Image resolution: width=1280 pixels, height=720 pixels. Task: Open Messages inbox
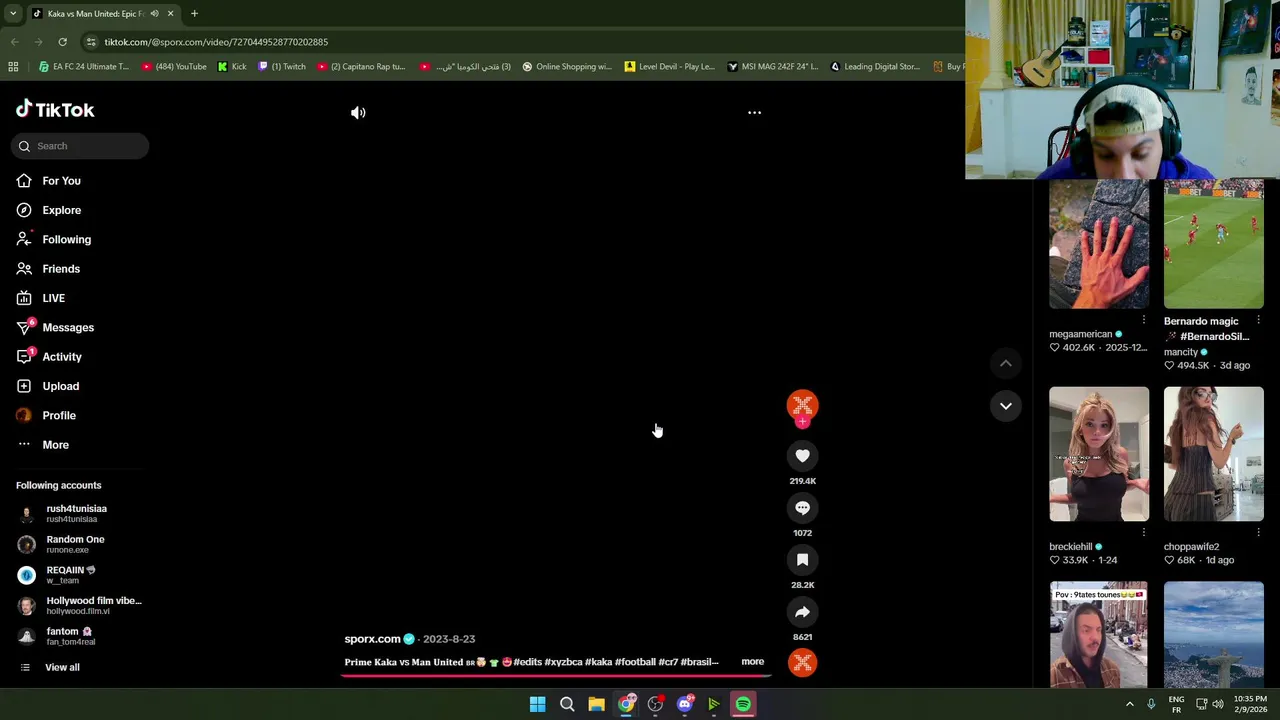coord(68,328)
